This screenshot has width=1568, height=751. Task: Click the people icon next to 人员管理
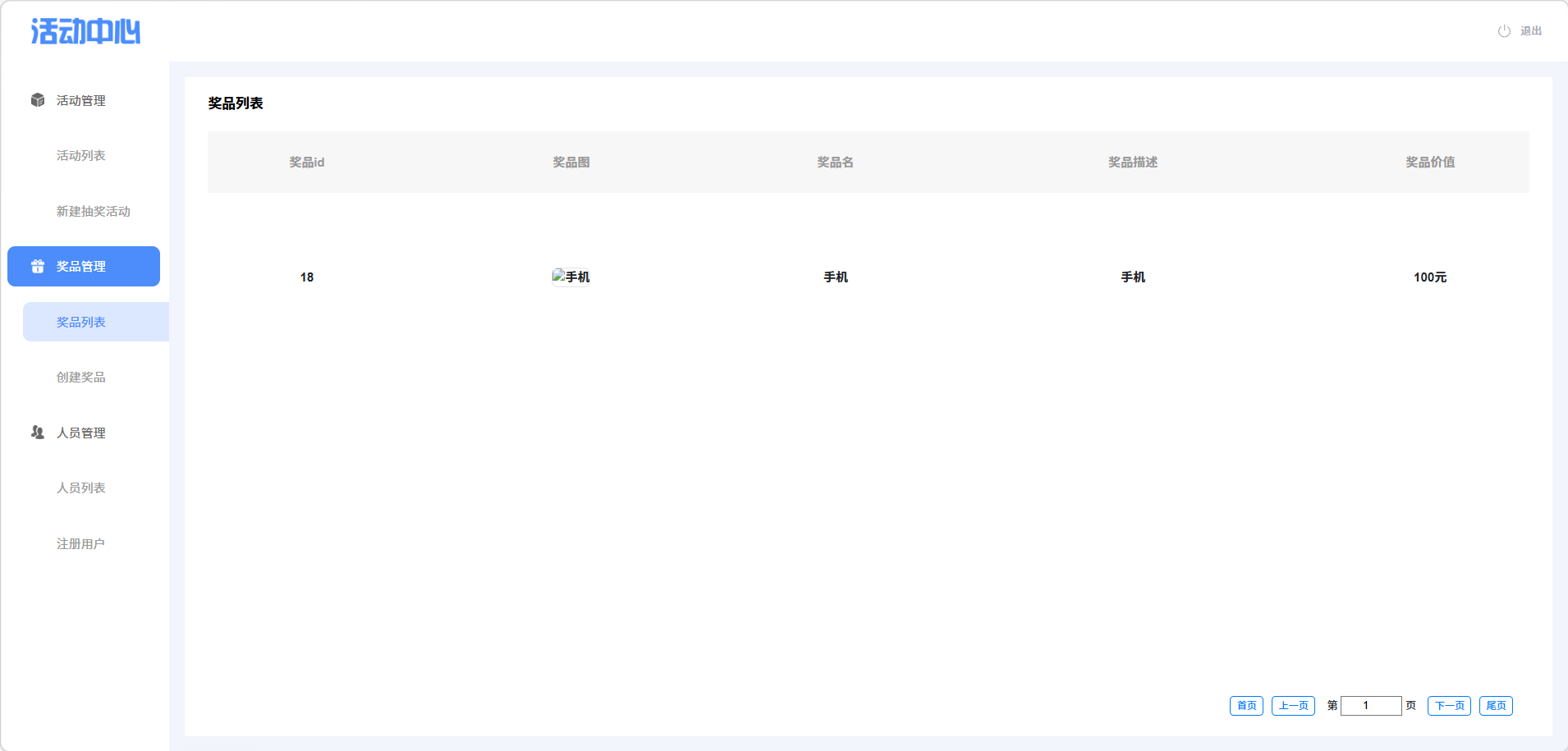38,433
